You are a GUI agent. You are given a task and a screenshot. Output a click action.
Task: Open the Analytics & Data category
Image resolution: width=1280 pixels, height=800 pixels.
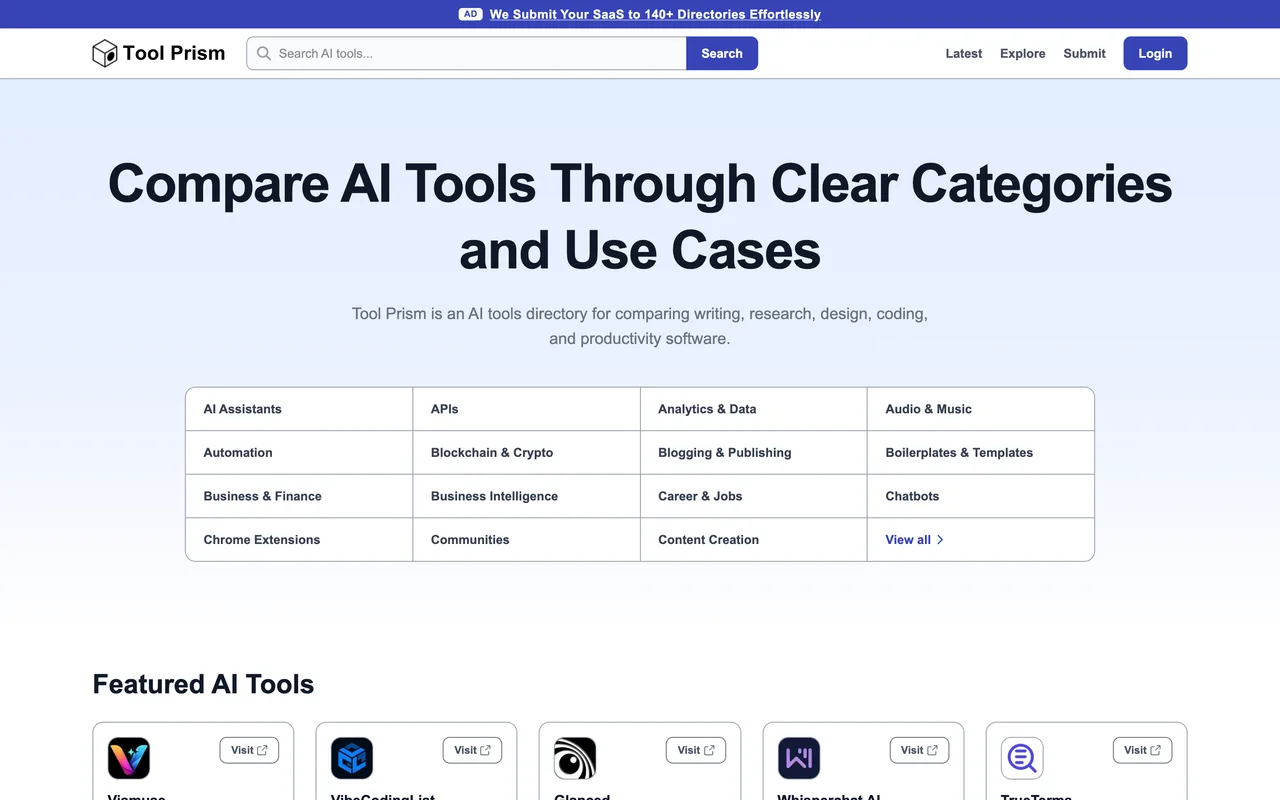[754, 409]
